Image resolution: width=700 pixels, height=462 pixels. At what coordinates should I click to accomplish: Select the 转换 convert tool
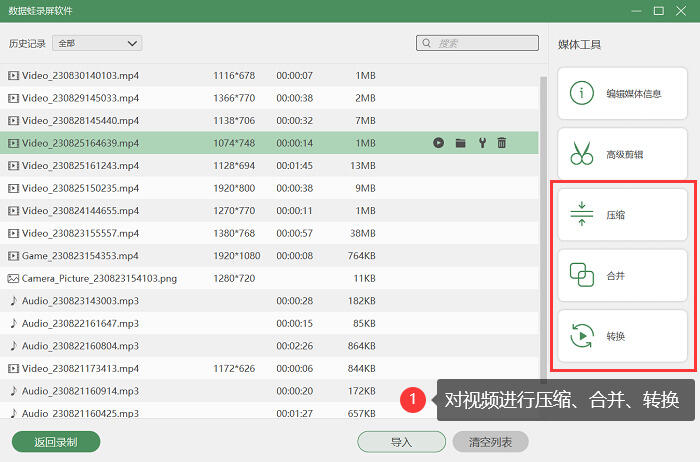click(x=622, y=336)
